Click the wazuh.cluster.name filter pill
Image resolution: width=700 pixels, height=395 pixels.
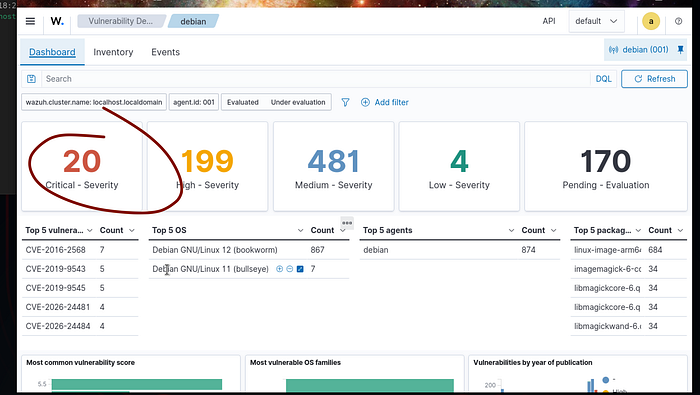94,102
